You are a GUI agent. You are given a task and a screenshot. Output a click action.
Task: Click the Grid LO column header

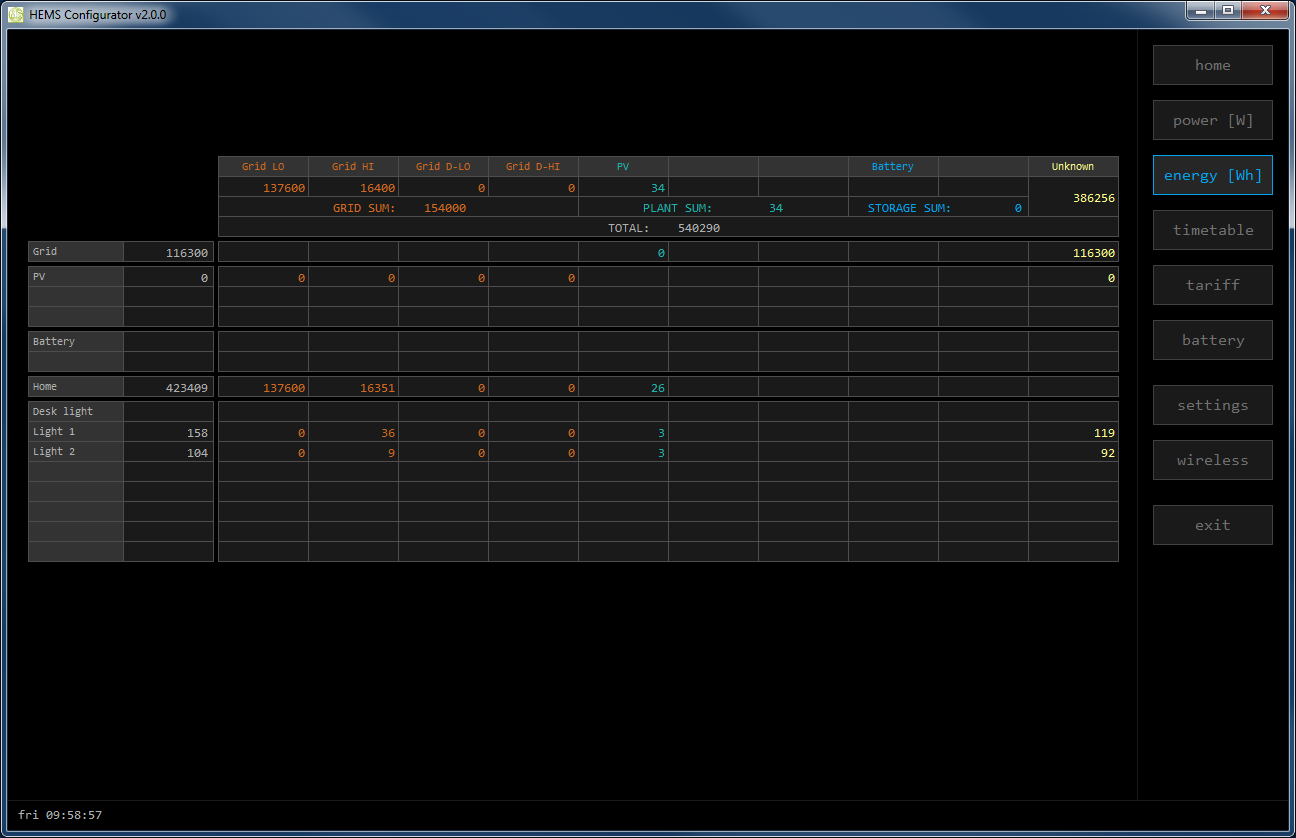(263, 167)
